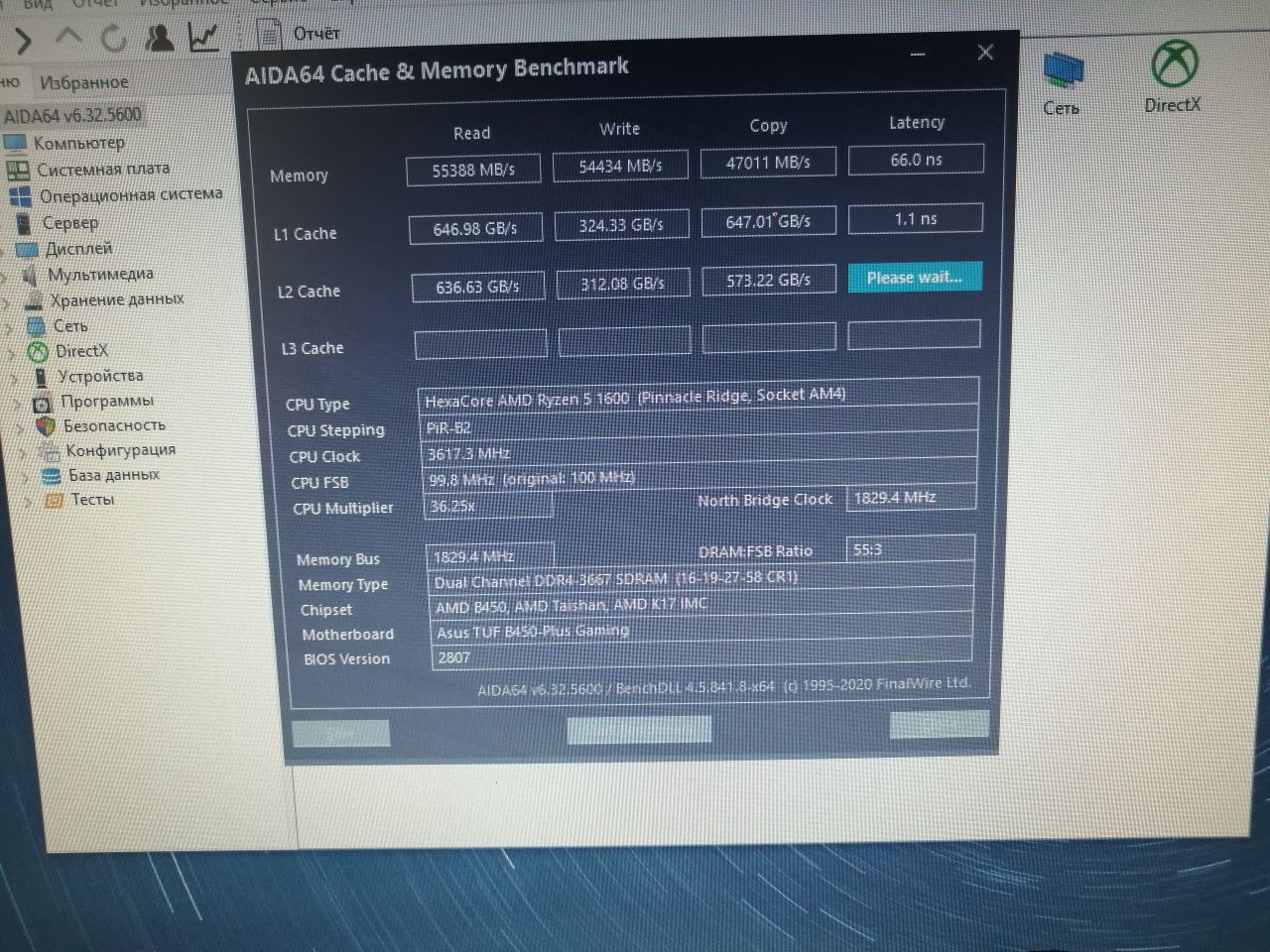Click the dimmed Save button in benchmark dialog
1270x952 pixels.
pyautogui.click(x=340, y=734)
